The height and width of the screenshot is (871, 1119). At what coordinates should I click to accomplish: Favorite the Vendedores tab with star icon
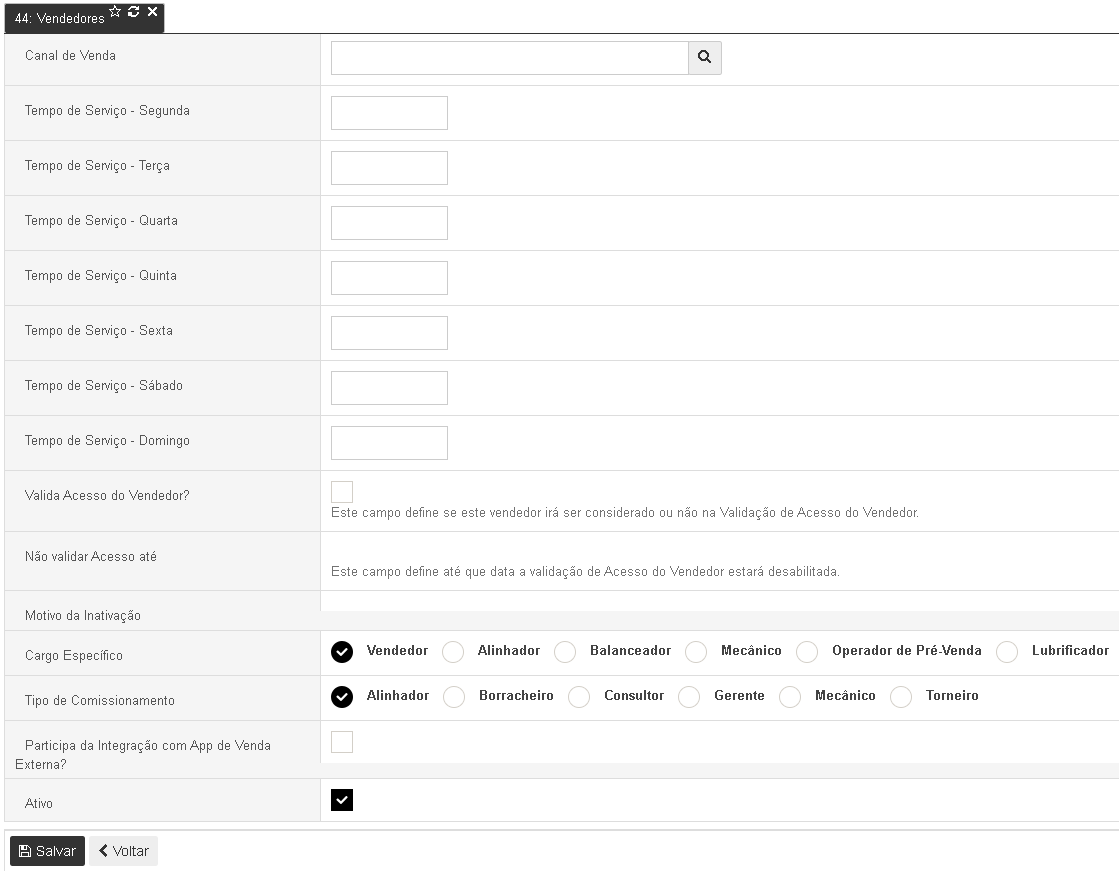(115, 11)
